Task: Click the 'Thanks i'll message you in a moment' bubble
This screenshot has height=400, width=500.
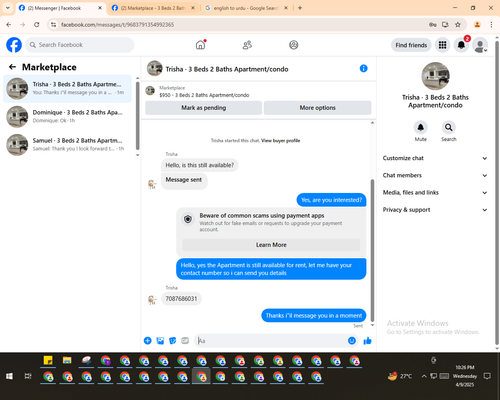Action: click(314, 315)
